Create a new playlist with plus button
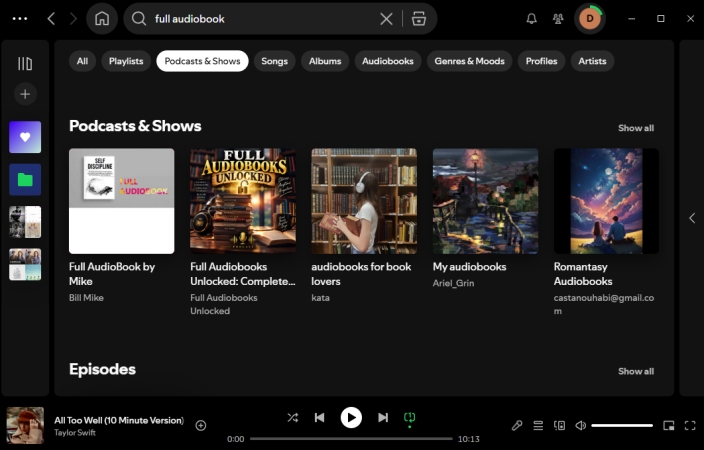 [x=25, y=94]
